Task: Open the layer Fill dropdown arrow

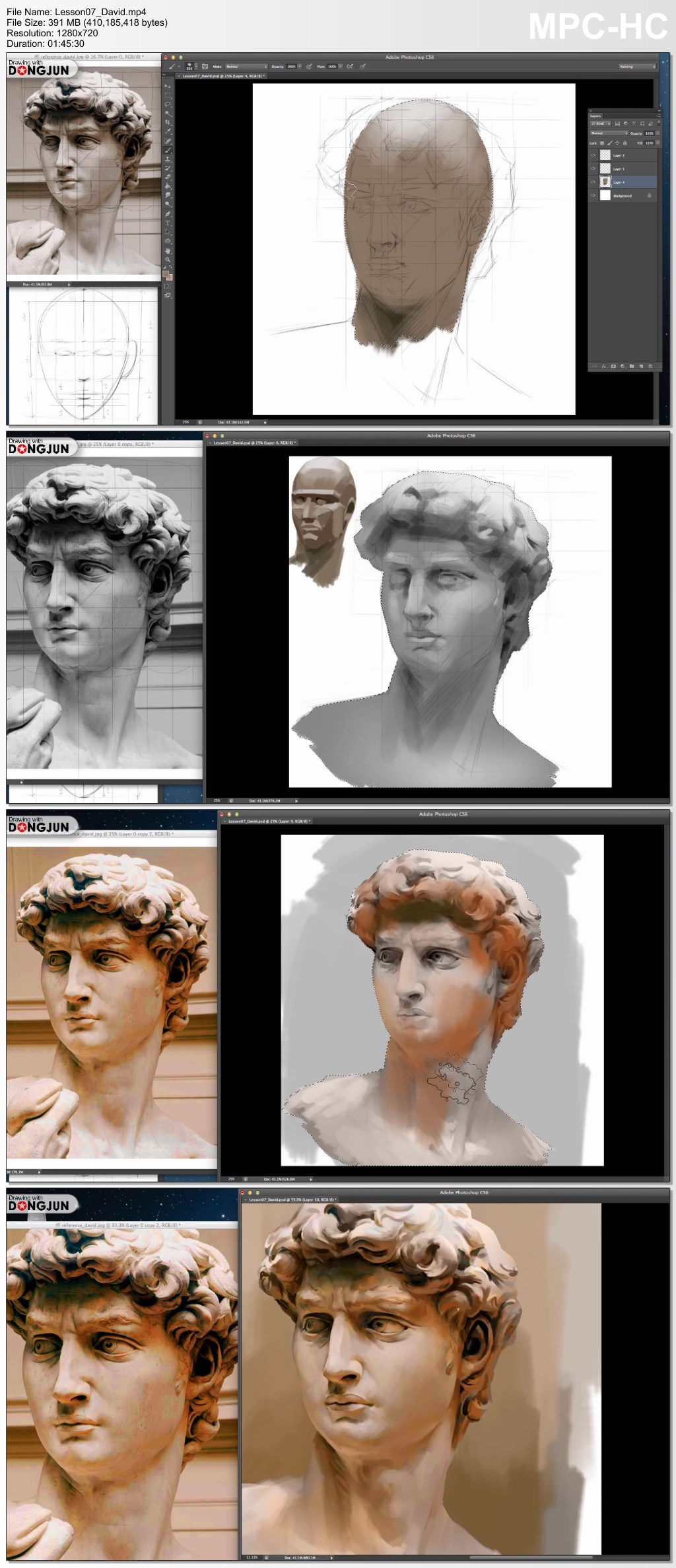Action: [658, 143]
